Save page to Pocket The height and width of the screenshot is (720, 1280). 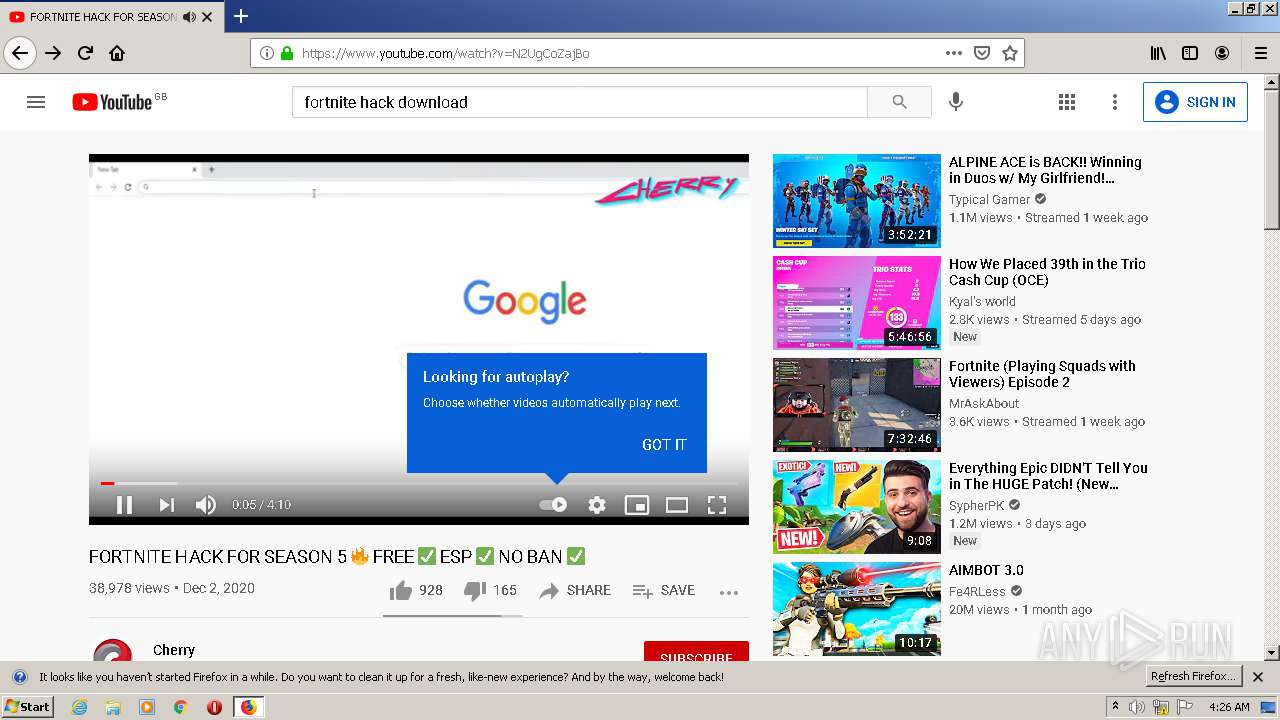[982, 53]
